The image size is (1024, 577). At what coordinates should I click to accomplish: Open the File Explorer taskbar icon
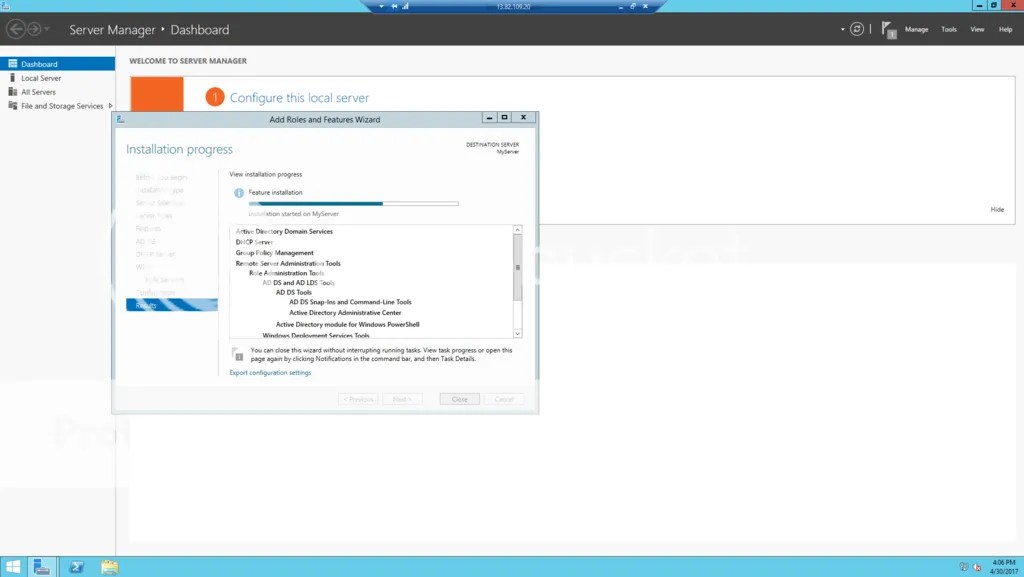click(x=110, y=567)
